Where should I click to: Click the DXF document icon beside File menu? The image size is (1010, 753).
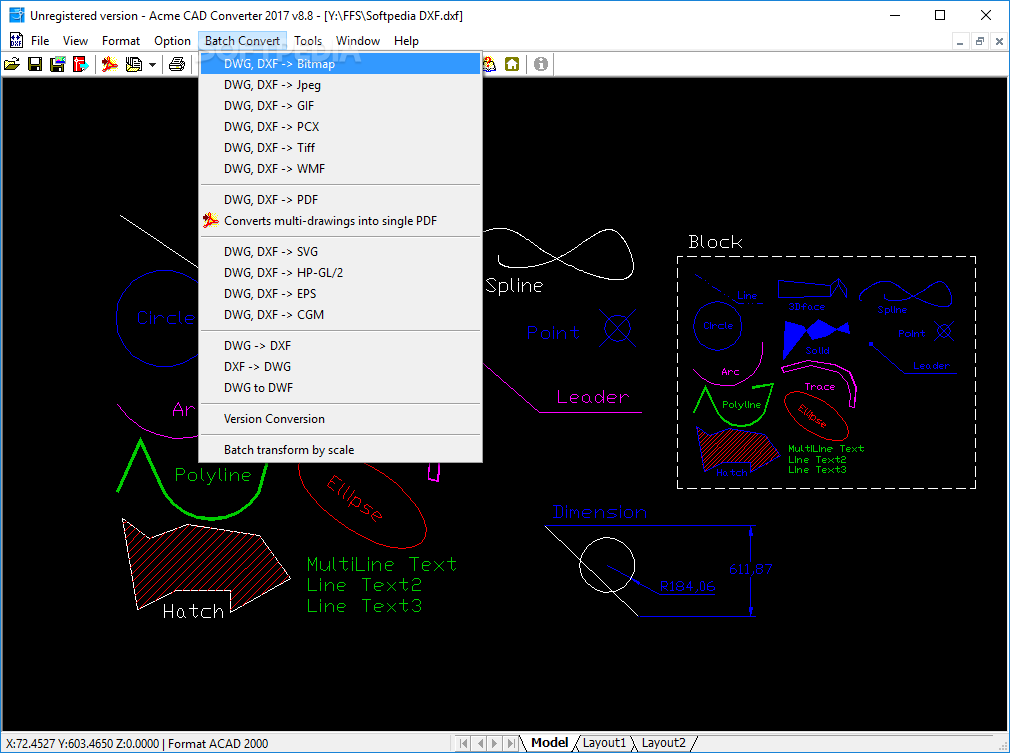16,41
